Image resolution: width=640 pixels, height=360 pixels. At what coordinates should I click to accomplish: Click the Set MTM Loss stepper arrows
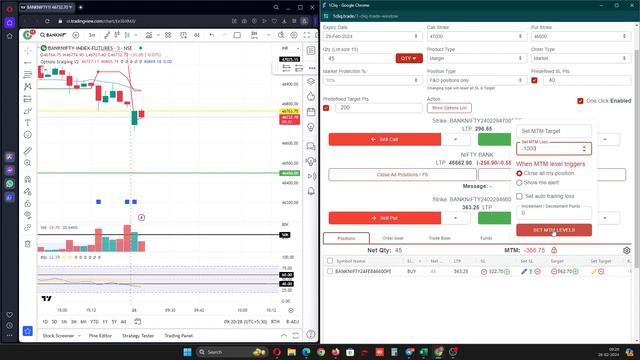[x=584, y=149]
